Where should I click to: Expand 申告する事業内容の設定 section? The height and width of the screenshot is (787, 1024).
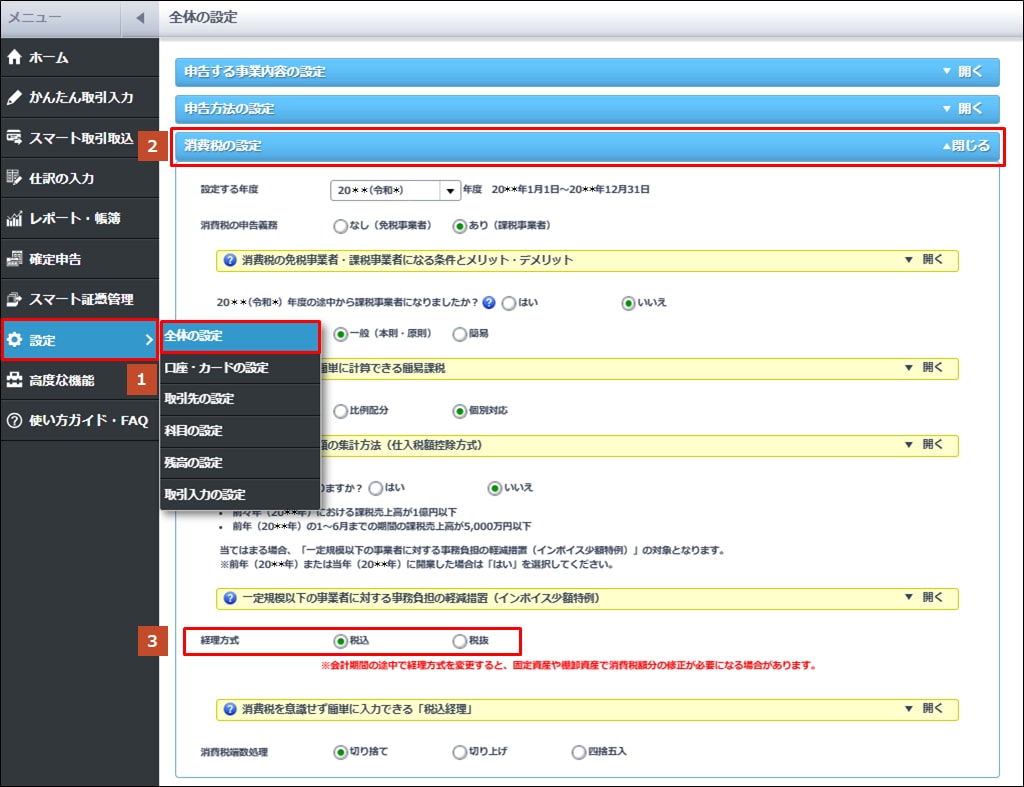(586, 72)
